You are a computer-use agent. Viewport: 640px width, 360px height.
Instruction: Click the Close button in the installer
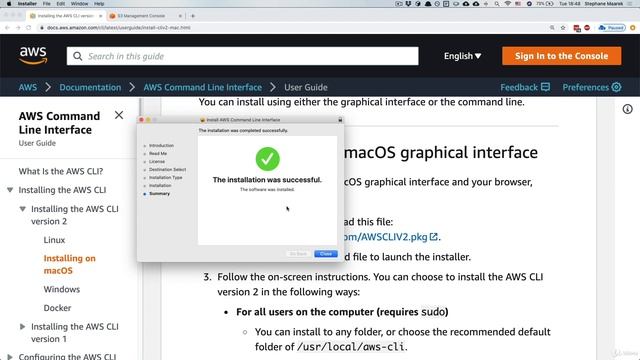click(x=326, y=254)
